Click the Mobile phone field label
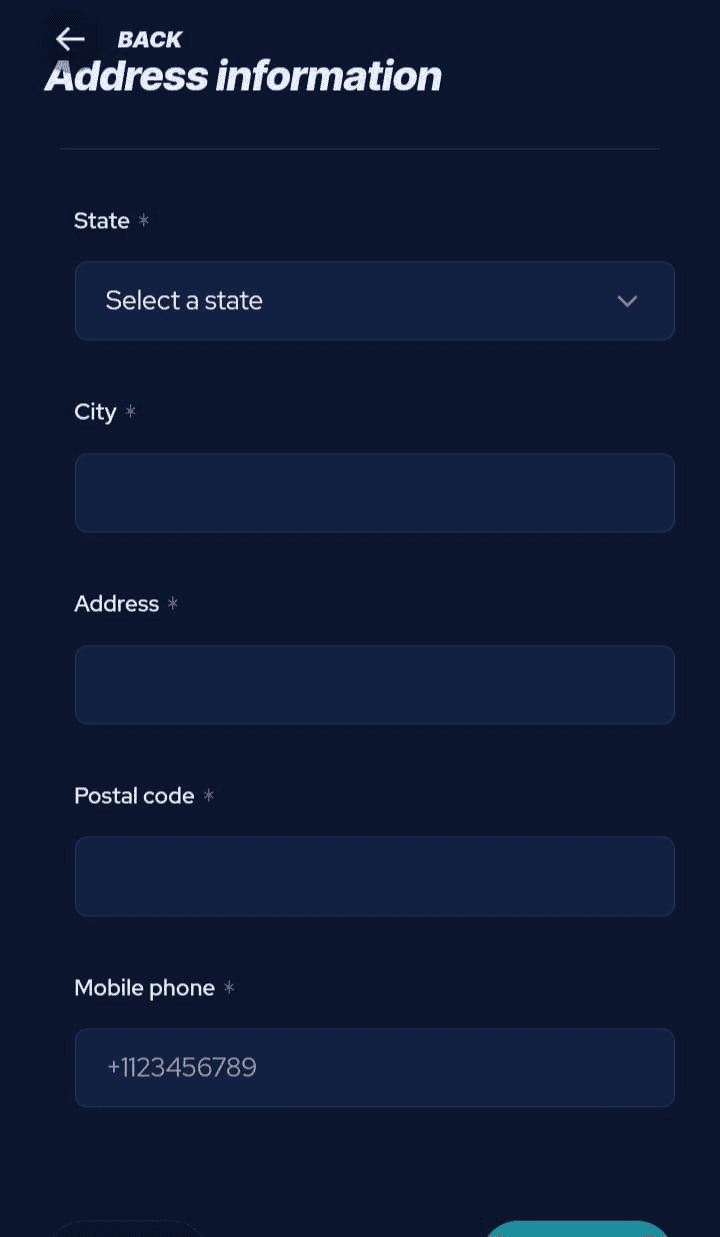 [x=144, y=988]
